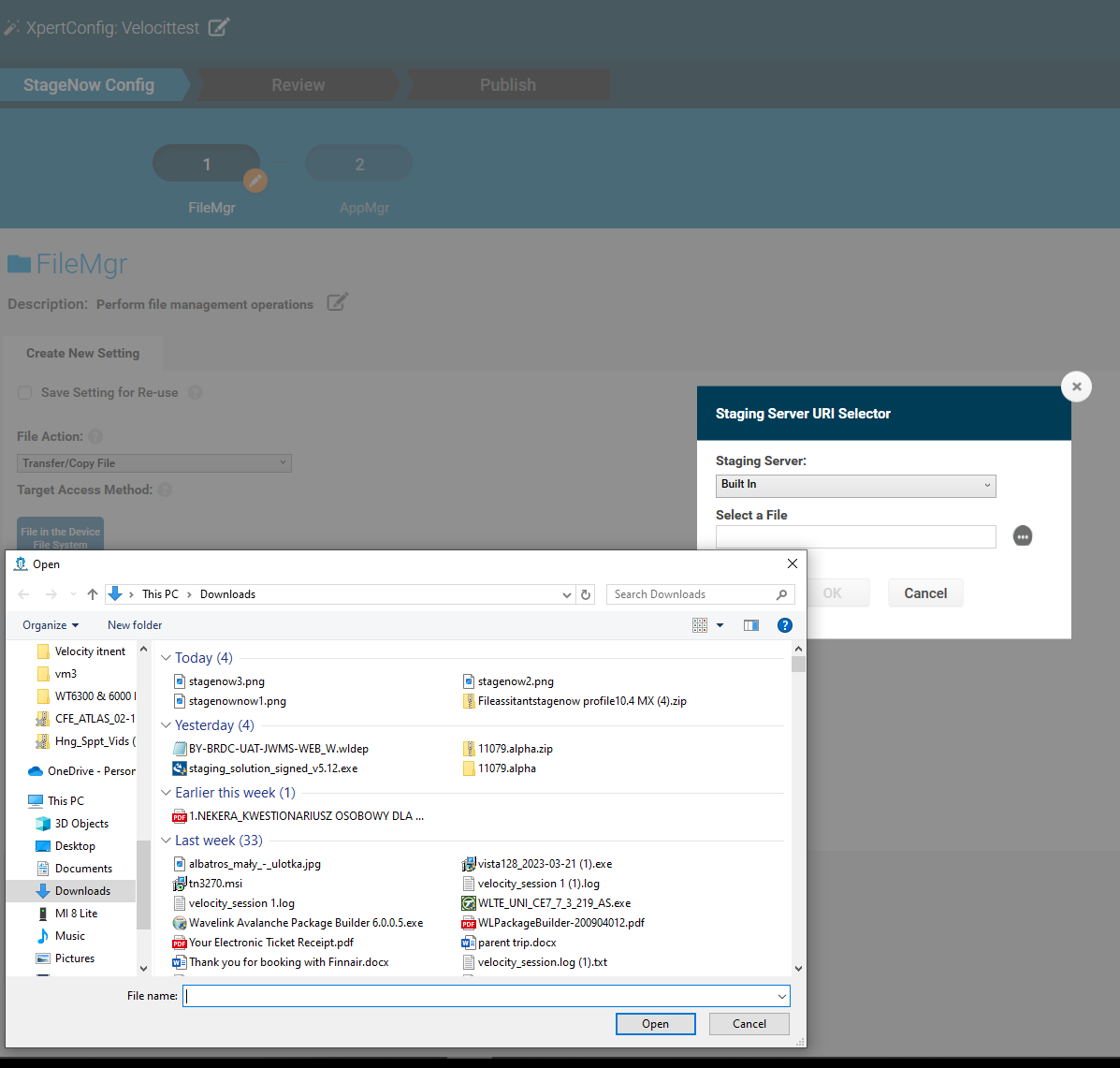The image size is (1120, 1068).
Task: Click the Cancel button in Staging Server URI Selector
Action: click(x=924, y=593)
